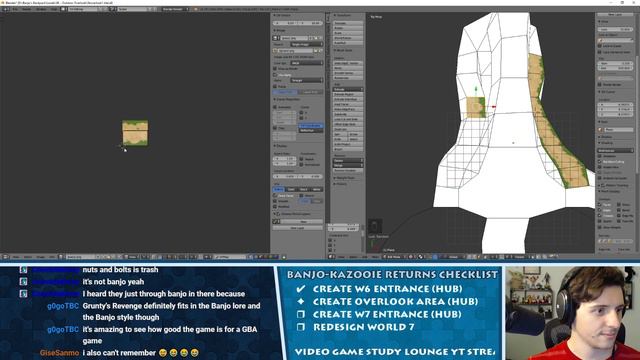The height and width of the screenshot is (360, 640).
Task: Collapse the UV Vertex panel header
Action: click(283, 15)
